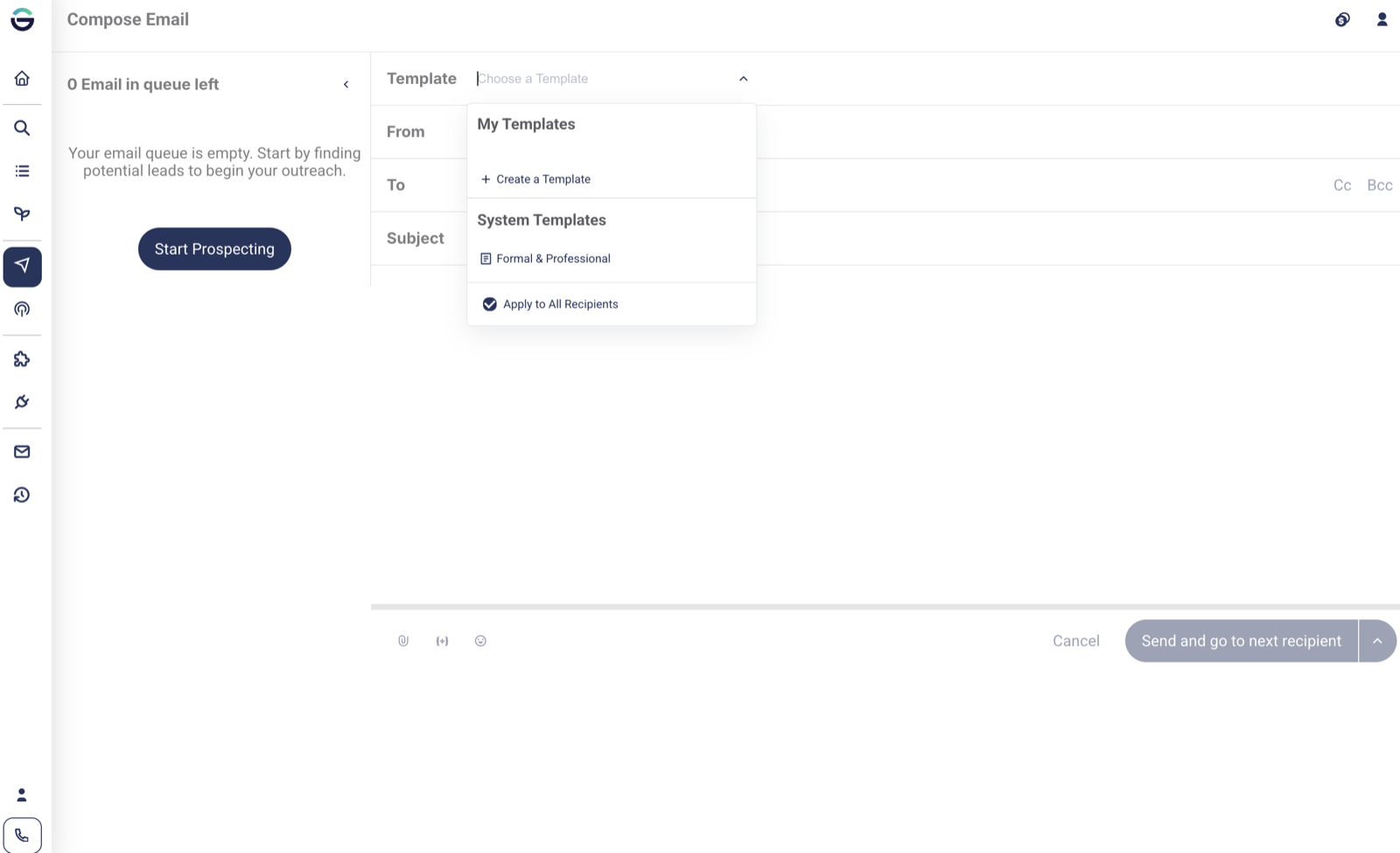
Task: Add Cc recipients
Action: pos(1342,185)
